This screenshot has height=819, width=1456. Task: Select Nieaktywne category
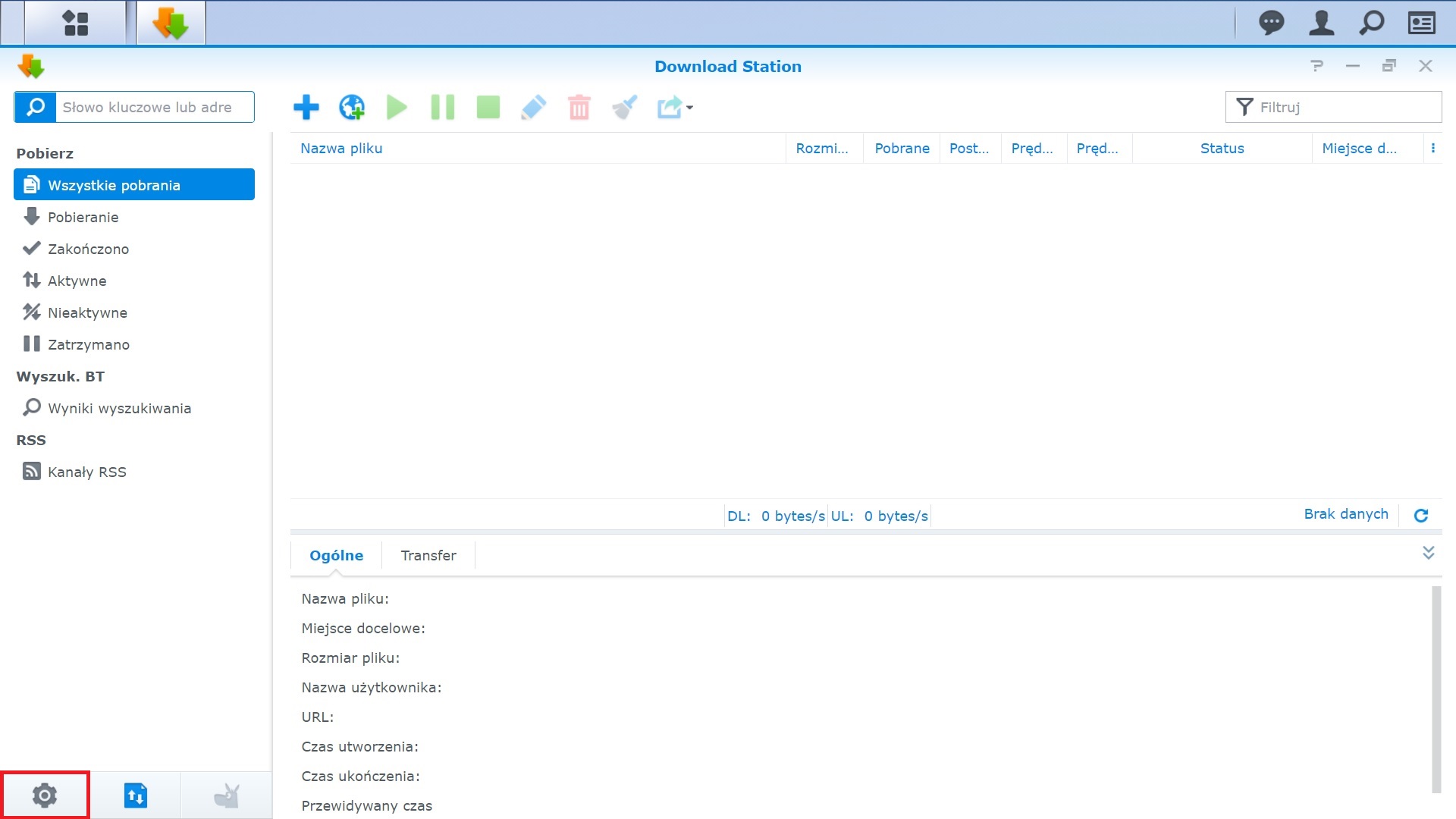[134, 312]
